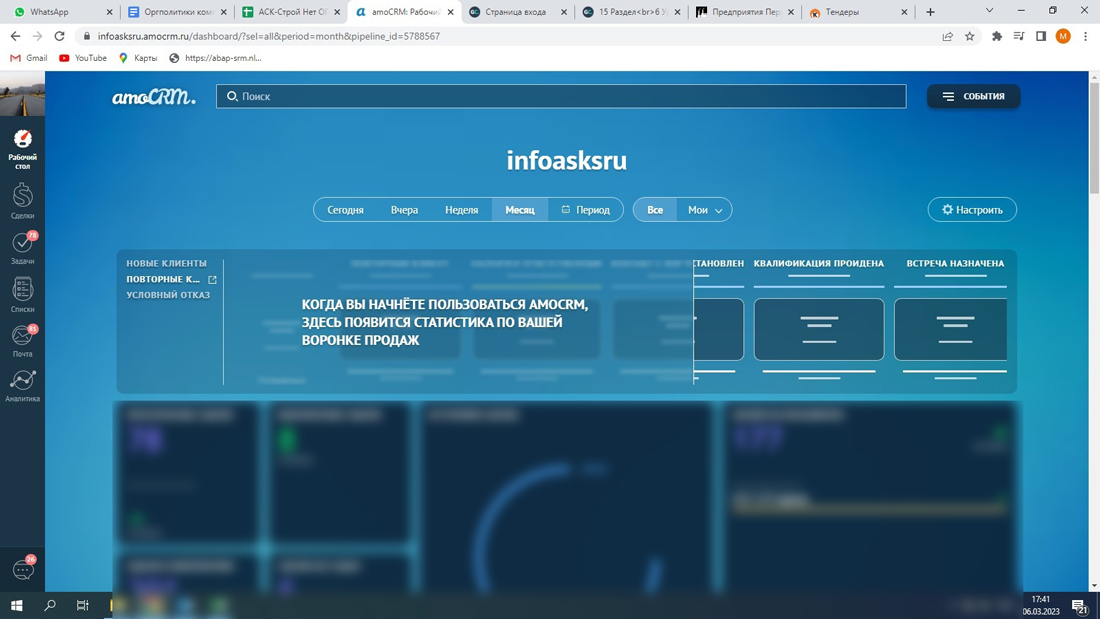Select the Условный отказ pipeline
Viewport: 1100px width, 619px height.
[x=168, y=295]
